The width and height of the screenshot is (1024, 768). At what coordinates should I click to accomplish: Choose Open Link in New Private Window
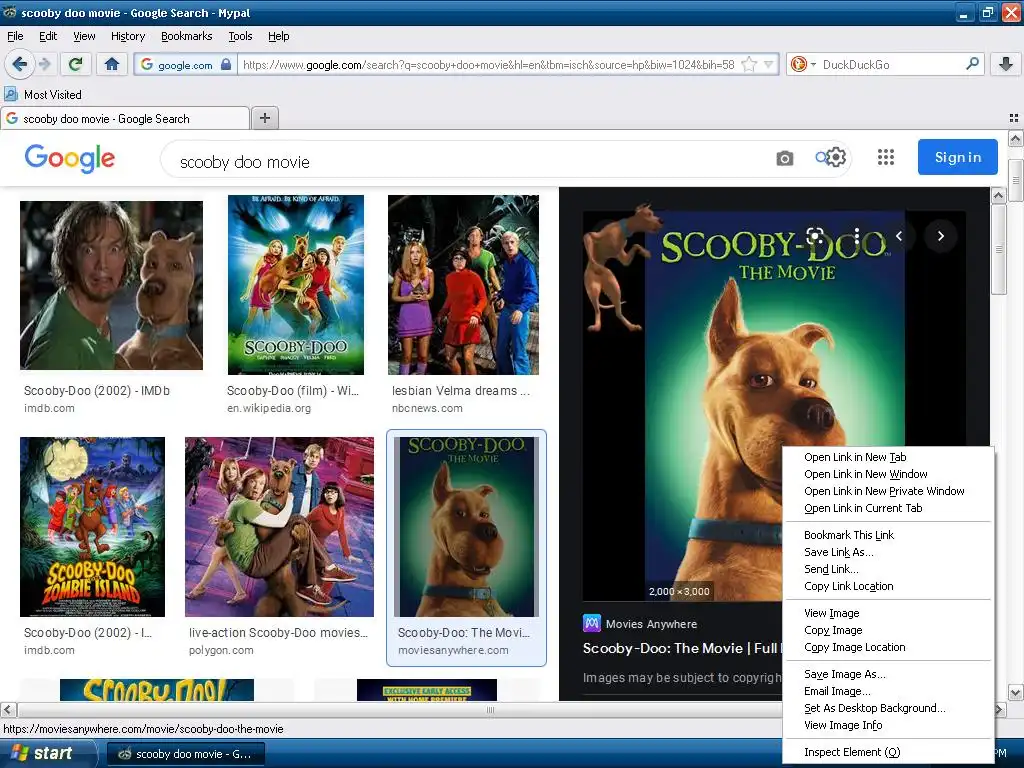(x=884, y=491)
